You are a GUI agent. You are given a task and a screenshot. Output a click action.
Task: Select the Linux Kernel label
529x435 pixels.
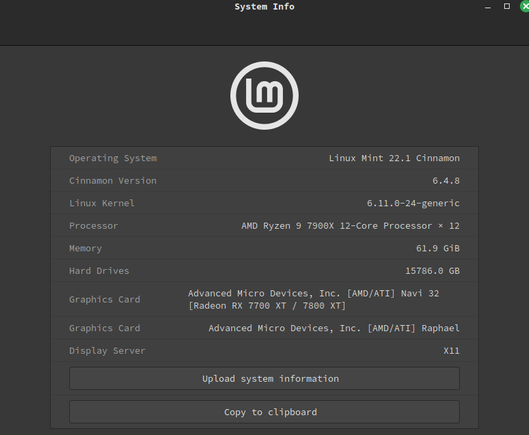tap(102, 203)
